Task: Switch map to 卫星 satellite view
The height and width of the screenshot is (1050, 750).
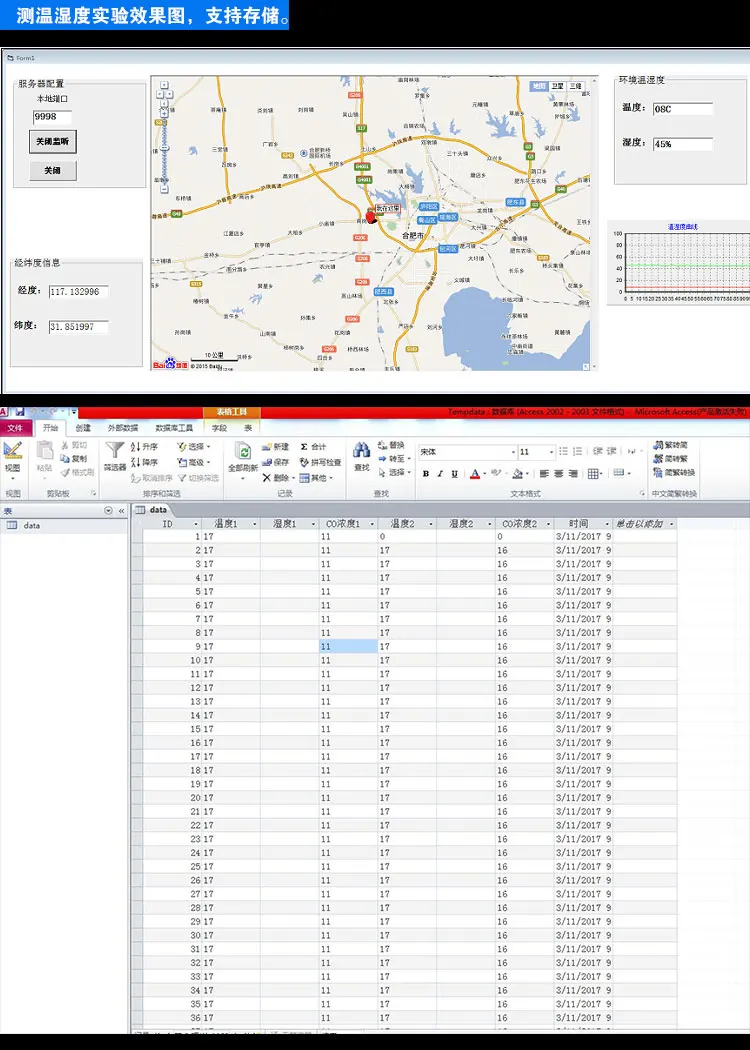Action: (558, 86)
